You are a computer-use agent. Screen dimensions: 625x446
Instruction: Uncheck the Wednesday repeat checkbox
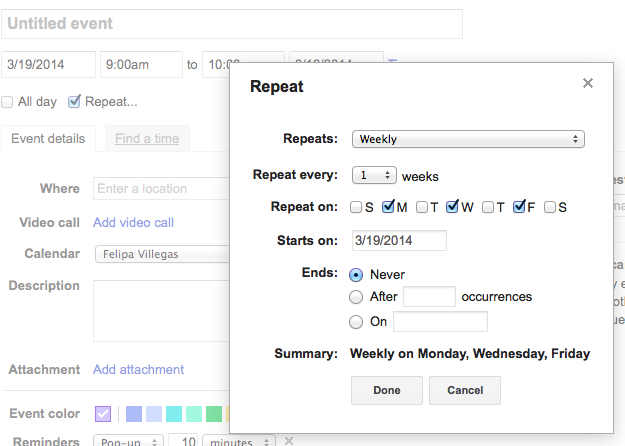tap(452, 206)
